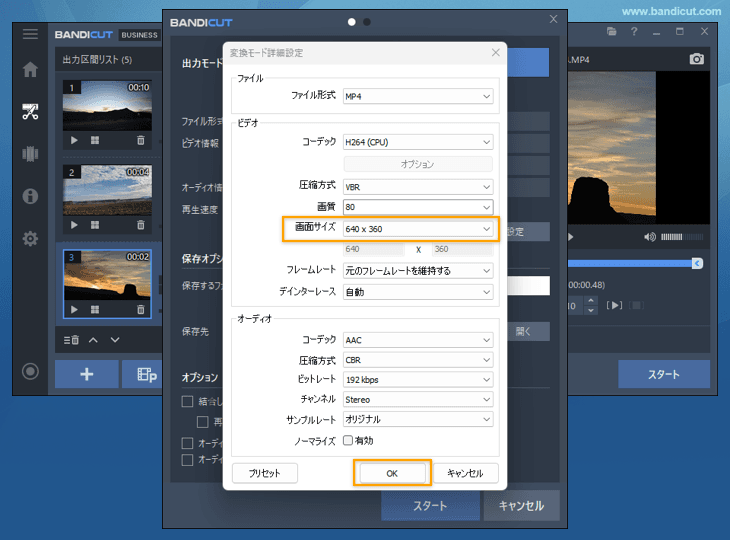
Task: Delete segment 1 with its trash icon
Action: [141, 140]
